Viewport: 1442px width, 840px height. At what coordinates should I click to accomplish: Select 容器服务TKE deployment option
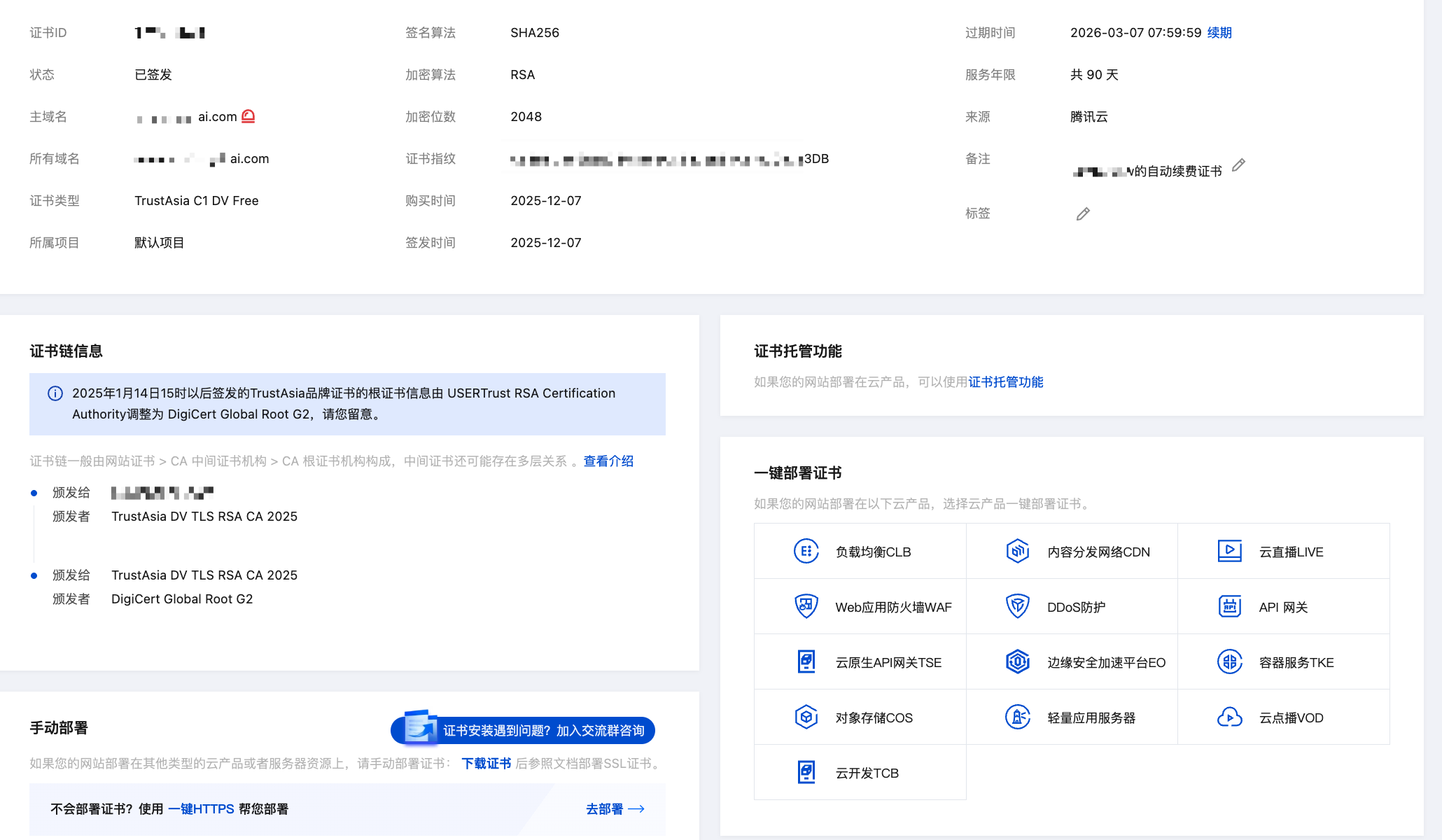[1296, 662]
